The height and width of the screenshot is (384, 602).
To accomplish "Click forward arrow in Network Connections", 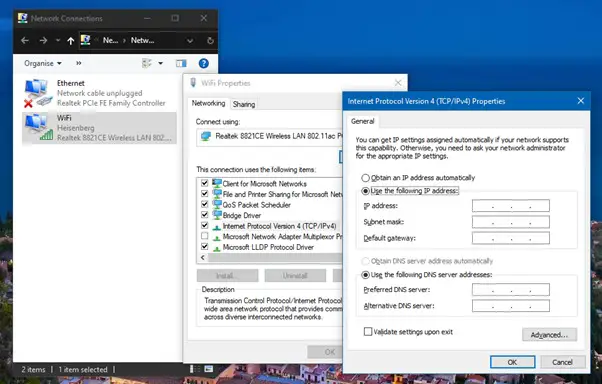I will [x=43, y=40].
